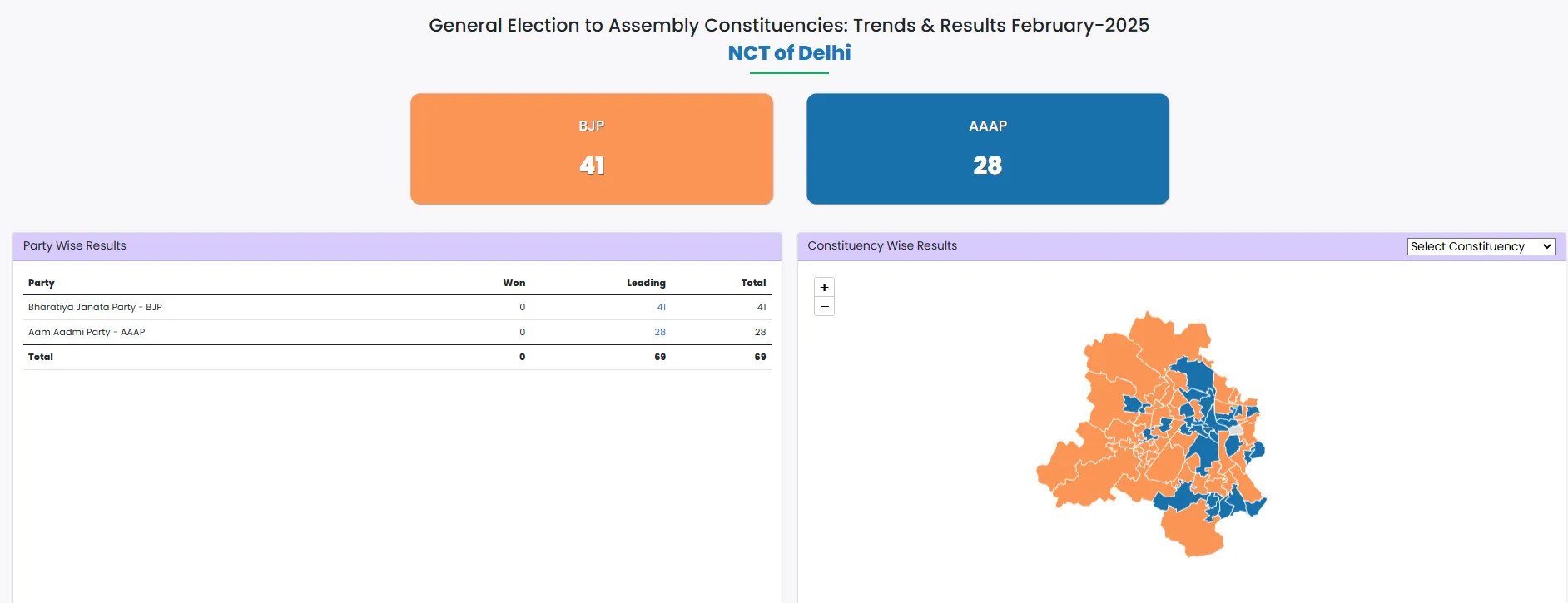1568x603 pixels.
Task: Zoom out on the Delhi map
Action: click(x=824, y=307)
